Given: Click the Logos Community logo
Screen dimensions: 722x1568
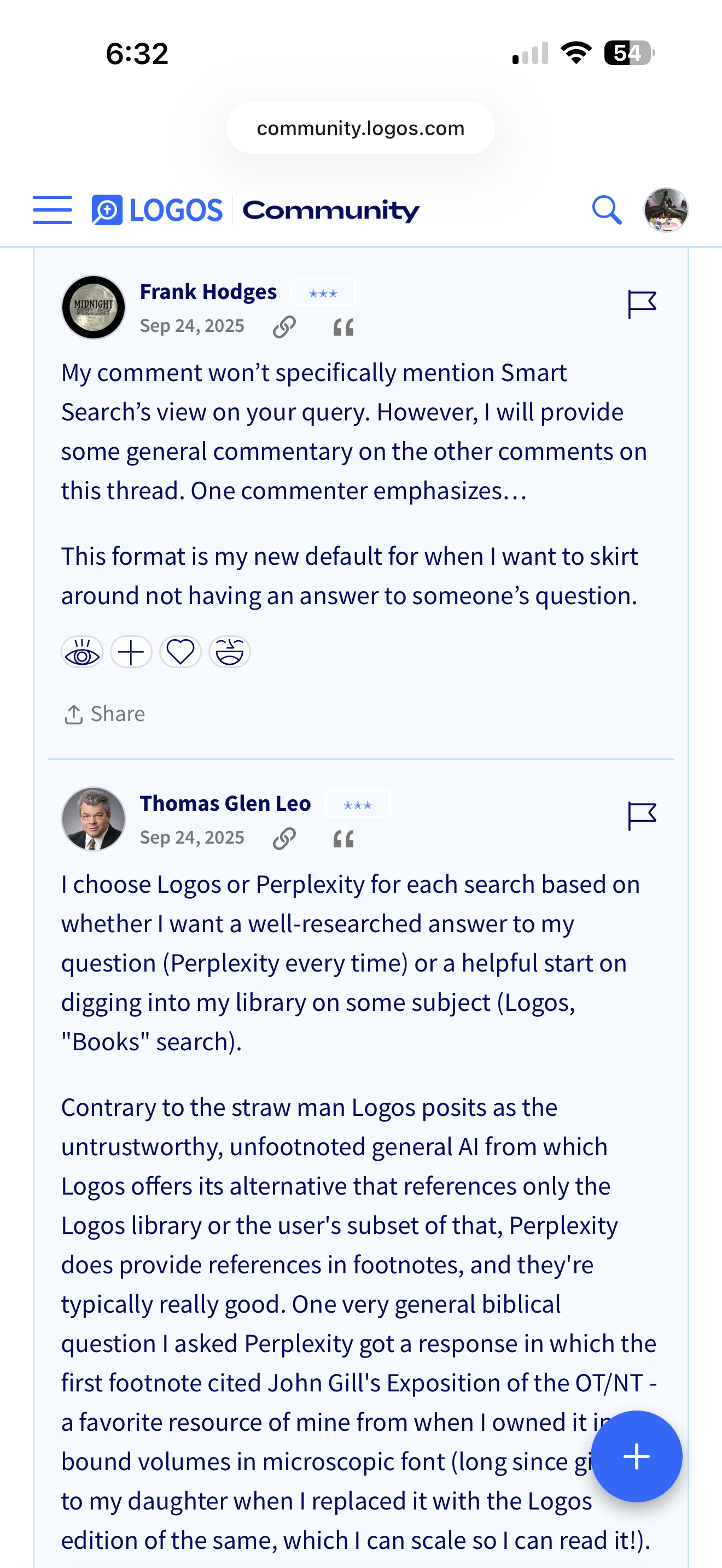Looking at the screenshot, I should [255, 210].
